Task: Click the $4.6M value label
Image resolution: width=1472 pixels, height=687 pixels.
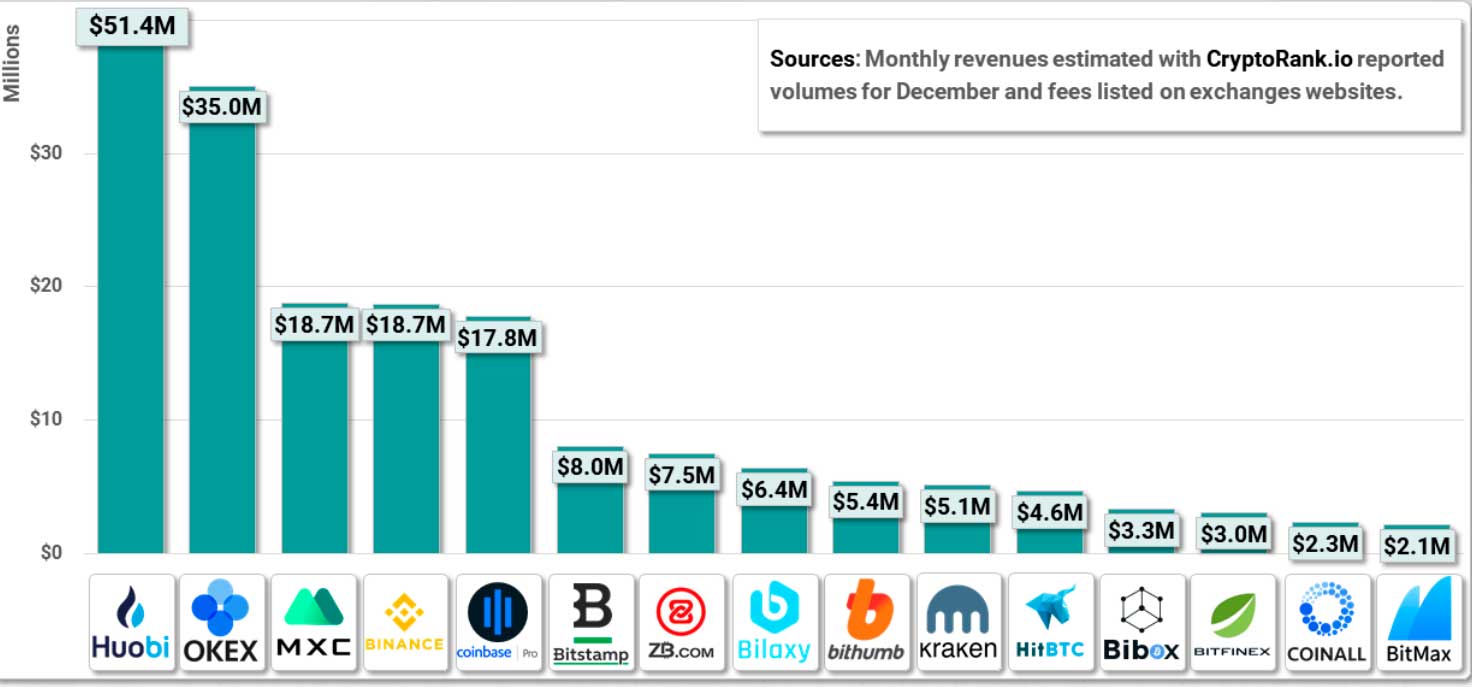Action: 1050,513
